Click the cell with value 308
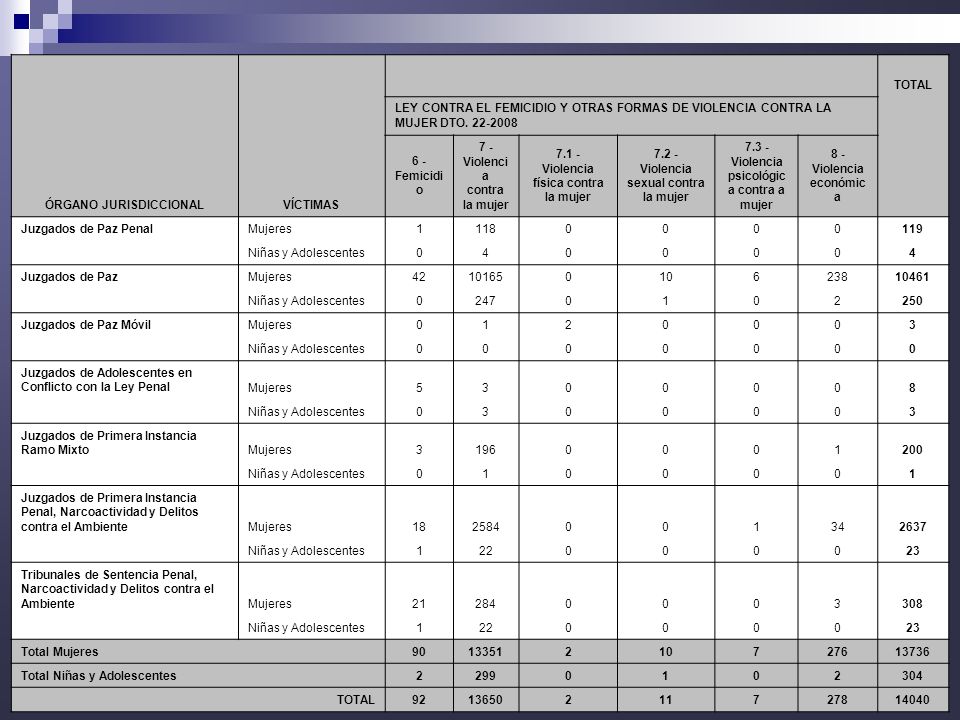 912,604
